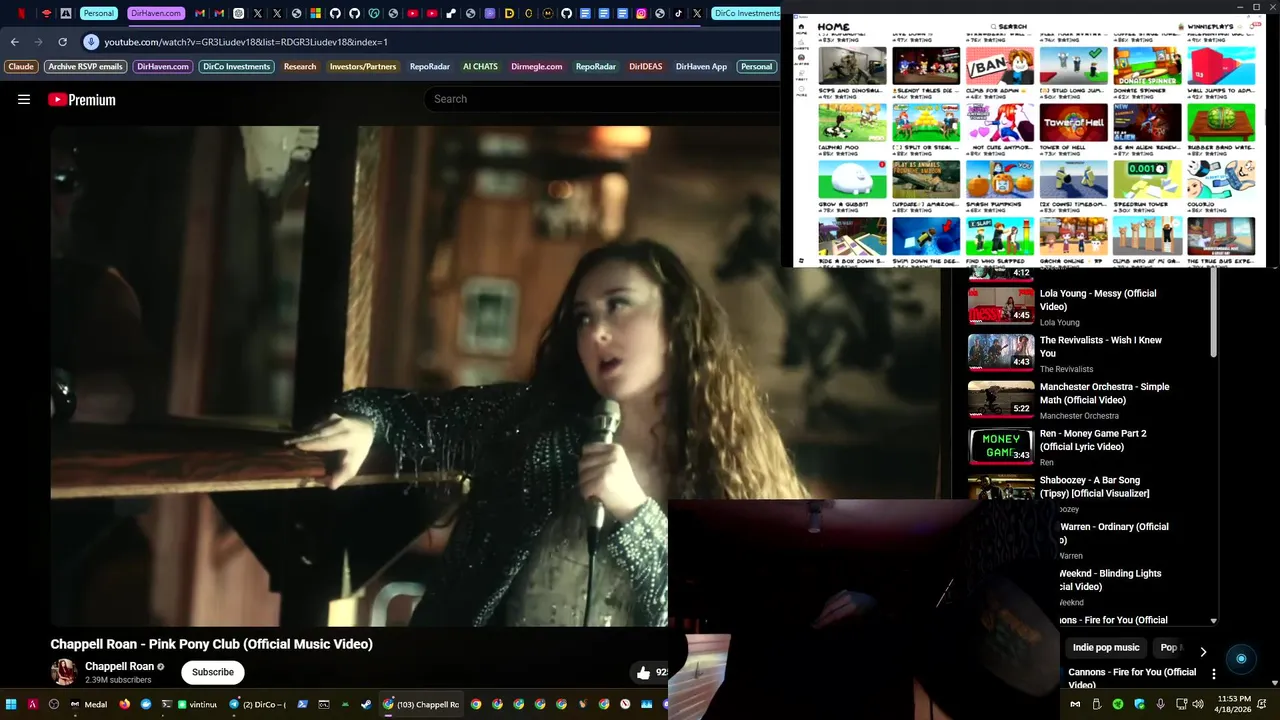Switch to the Netflix browser tab
This screenshot has height=720, width=1280.
pos(22,14)
